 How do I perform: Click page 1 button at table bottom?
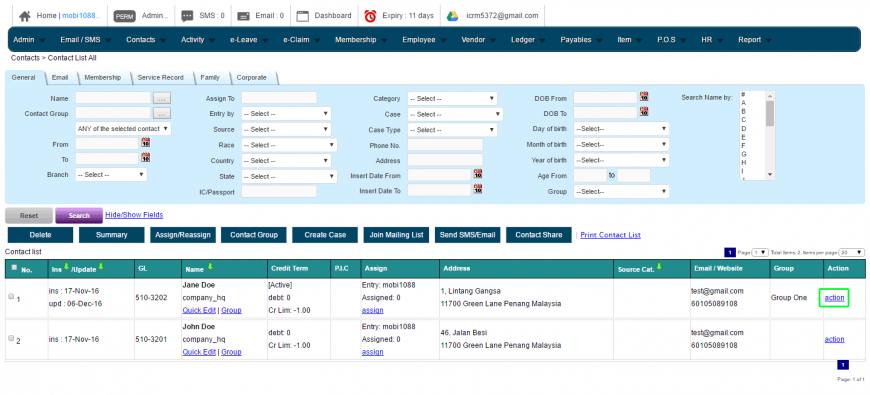[842, 365]
